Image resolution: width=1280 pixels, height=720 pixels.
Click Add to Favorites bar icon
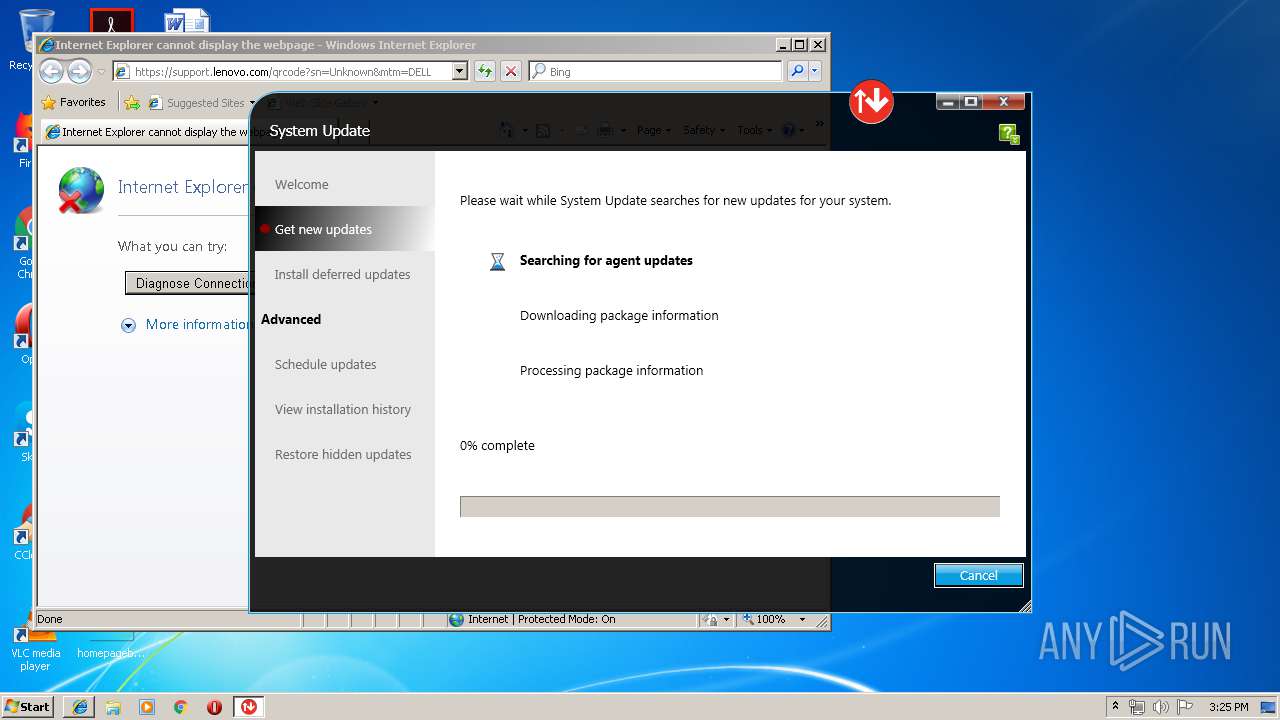point(132,102)
